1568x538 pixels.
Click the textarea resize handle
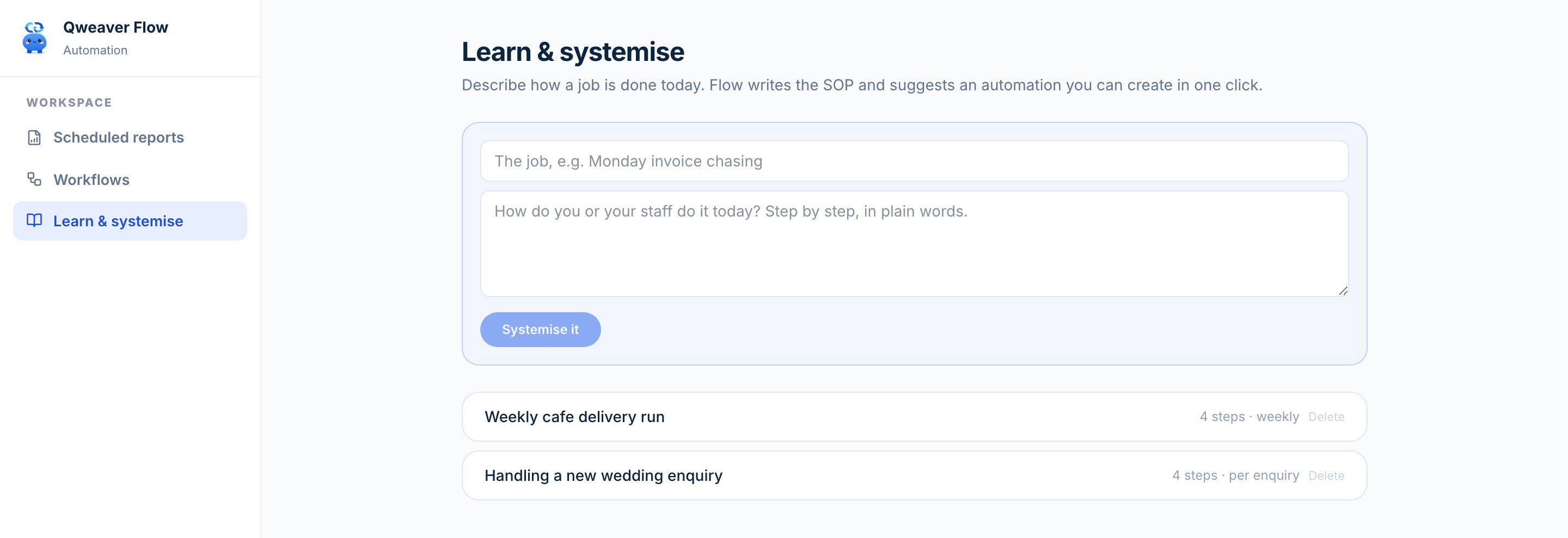(x=1342, y=290)
